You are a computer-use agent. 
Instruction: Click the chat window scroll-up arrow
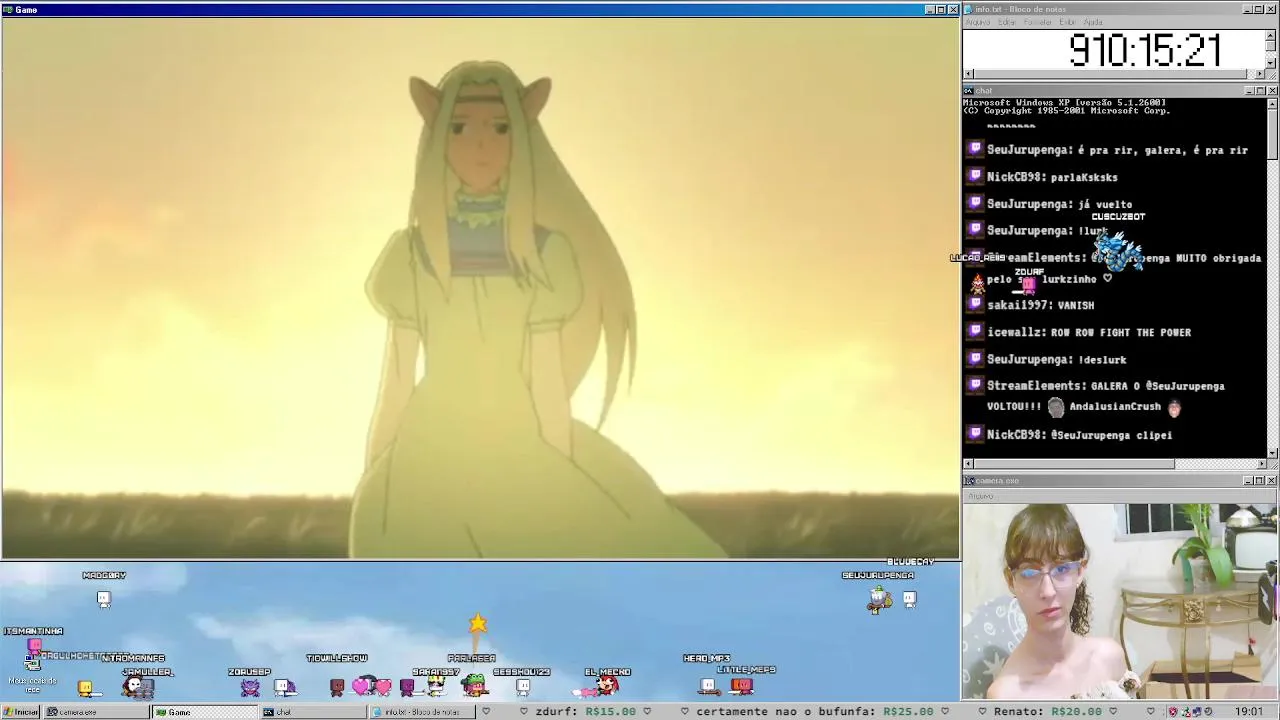[1272, 103]
